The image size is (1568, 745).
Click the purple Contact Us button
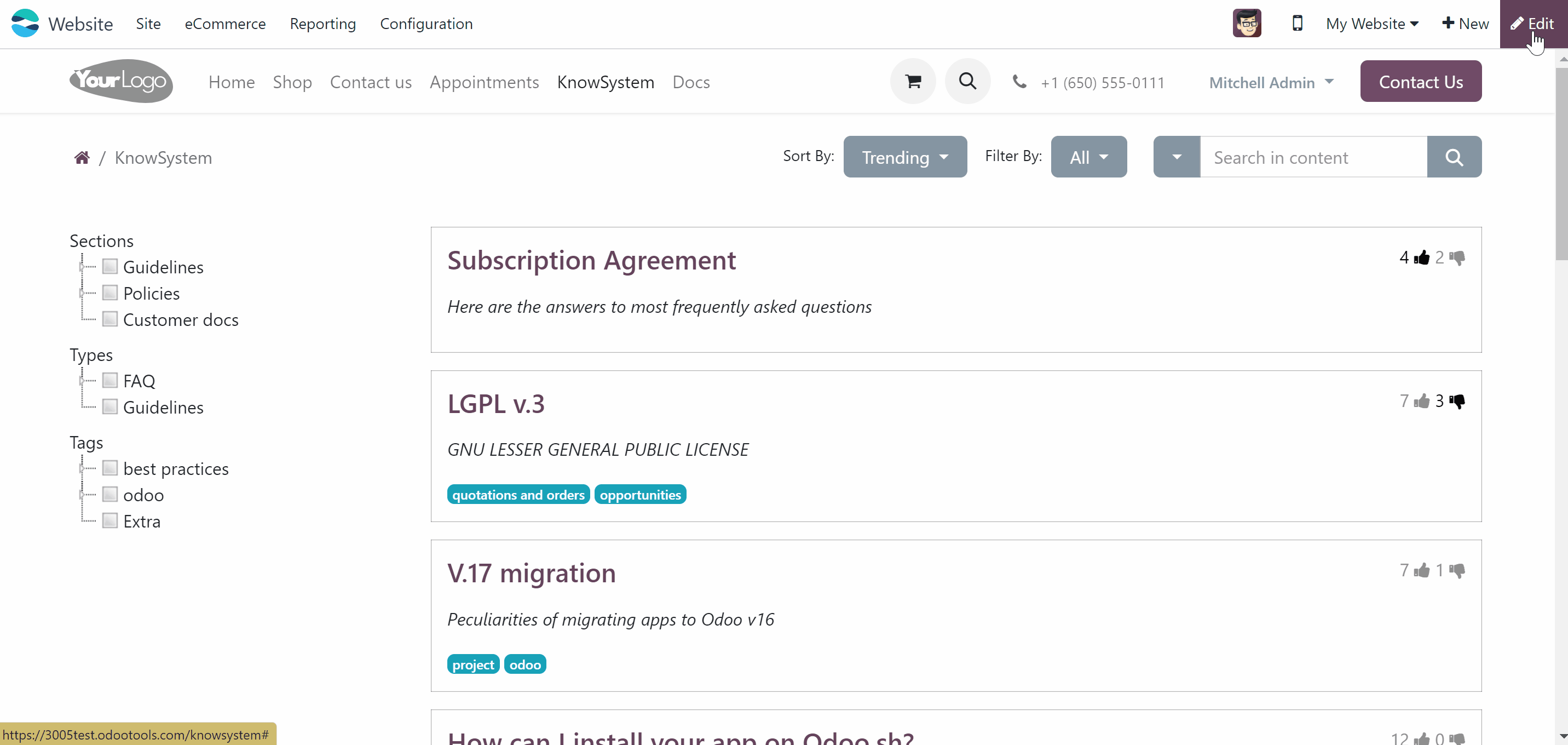(1421, 81)
